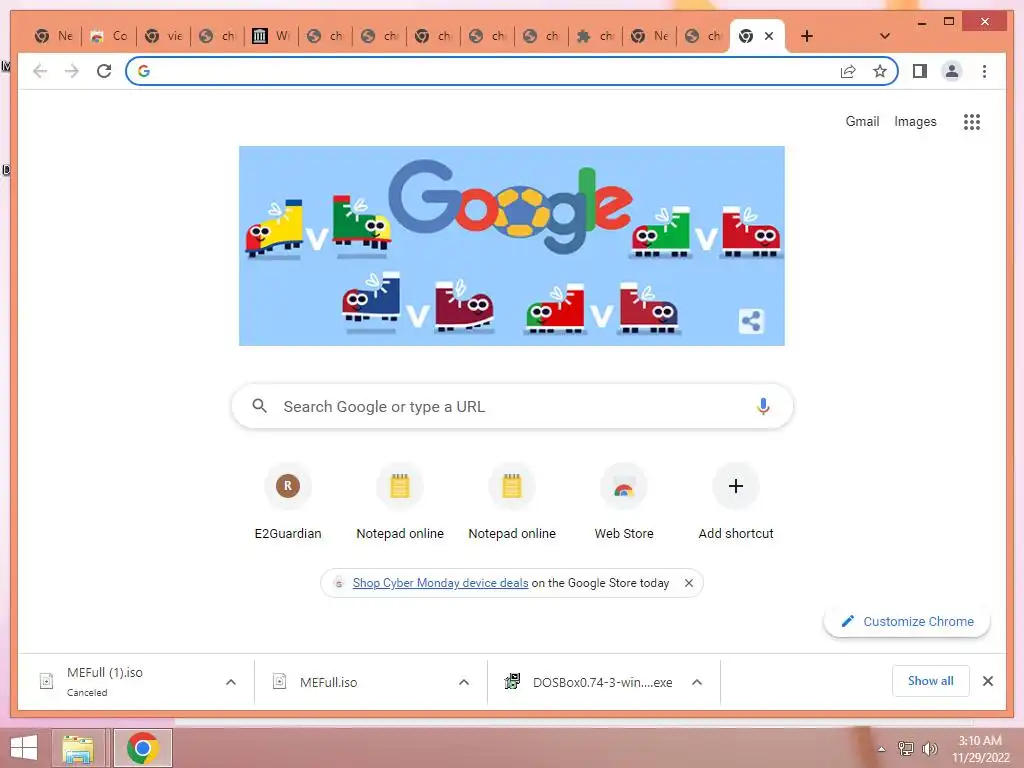Screen dimensions: 1024x768
Task: Open the Chrome three-dot menu
Action: [x=984, y=71]
